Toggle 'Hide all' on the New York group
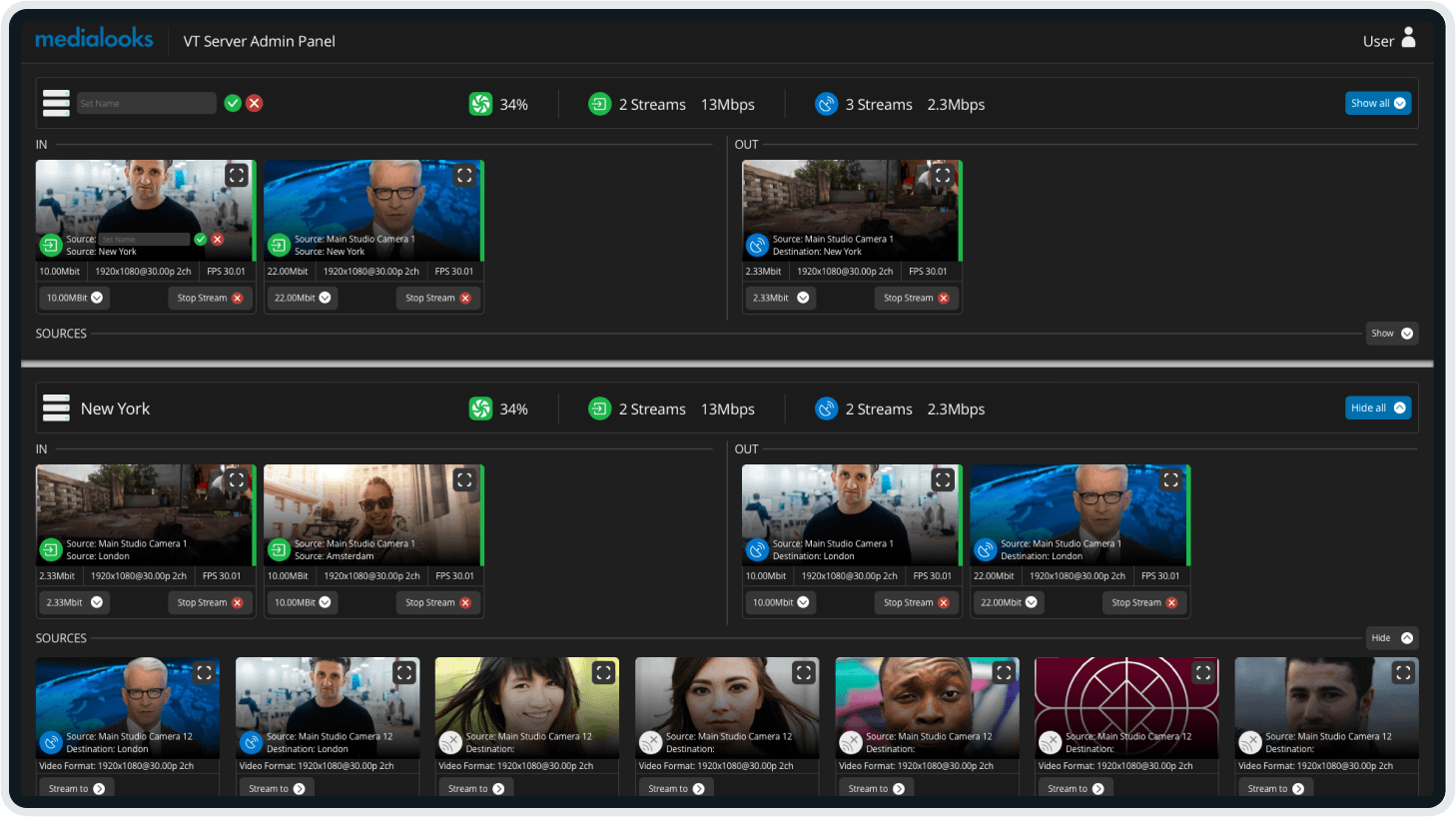The height and width of the screenshot is (817, 1456). coord(1378,407)
